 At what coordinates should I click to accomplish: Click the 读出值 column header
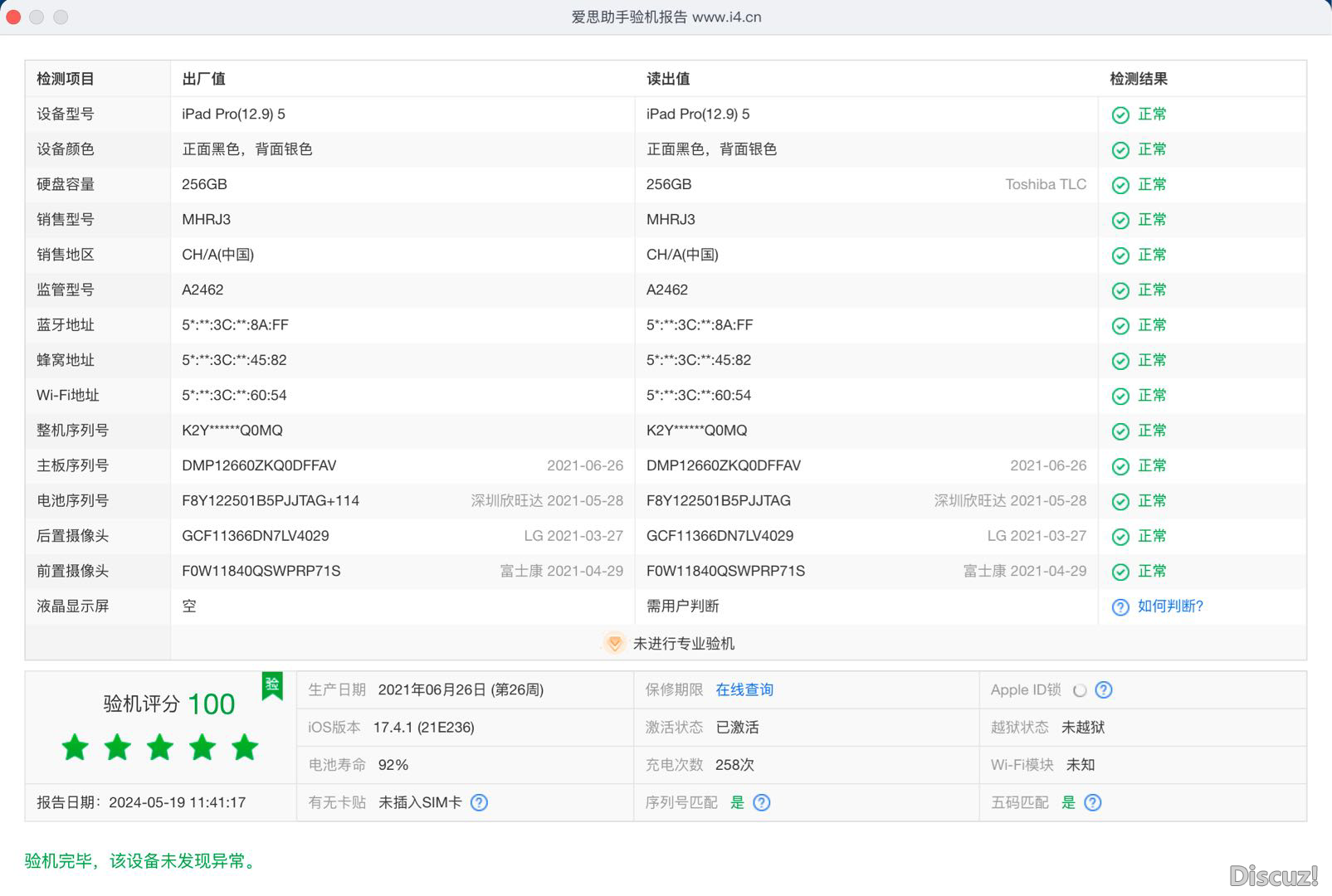(668, 79)
